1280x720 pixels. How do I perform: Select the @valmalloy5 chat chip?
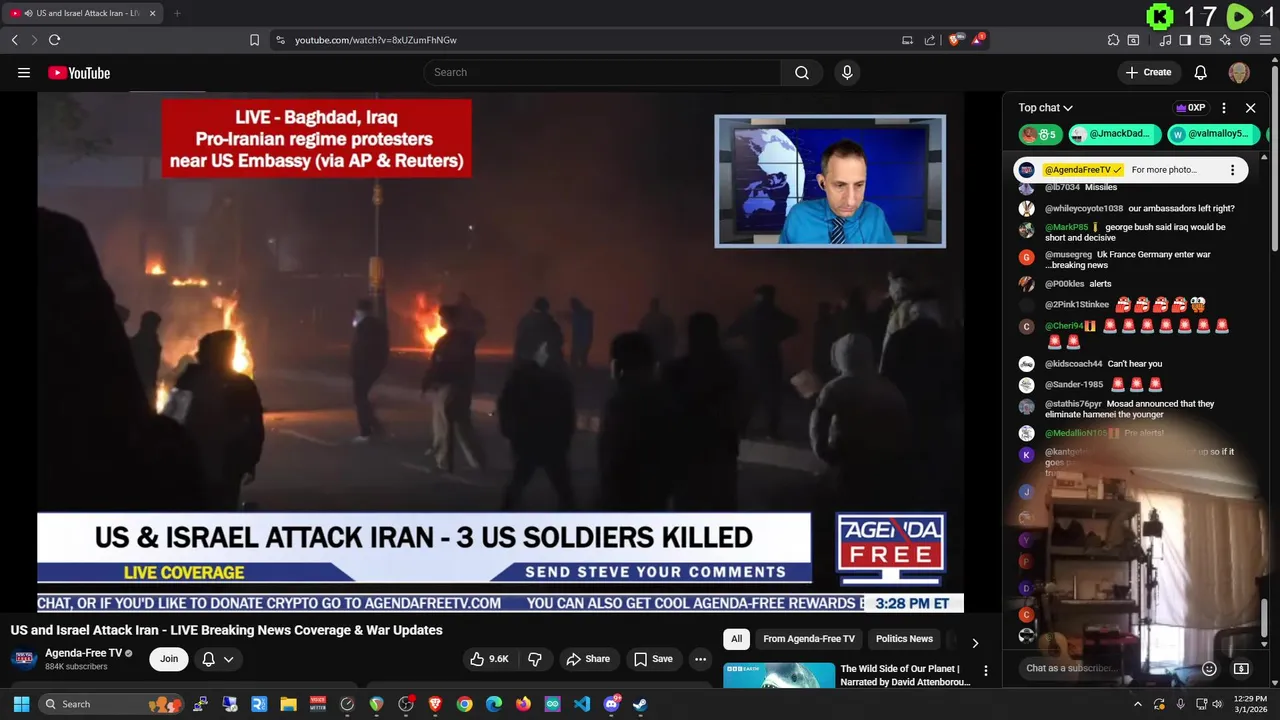pos(1213,134)
